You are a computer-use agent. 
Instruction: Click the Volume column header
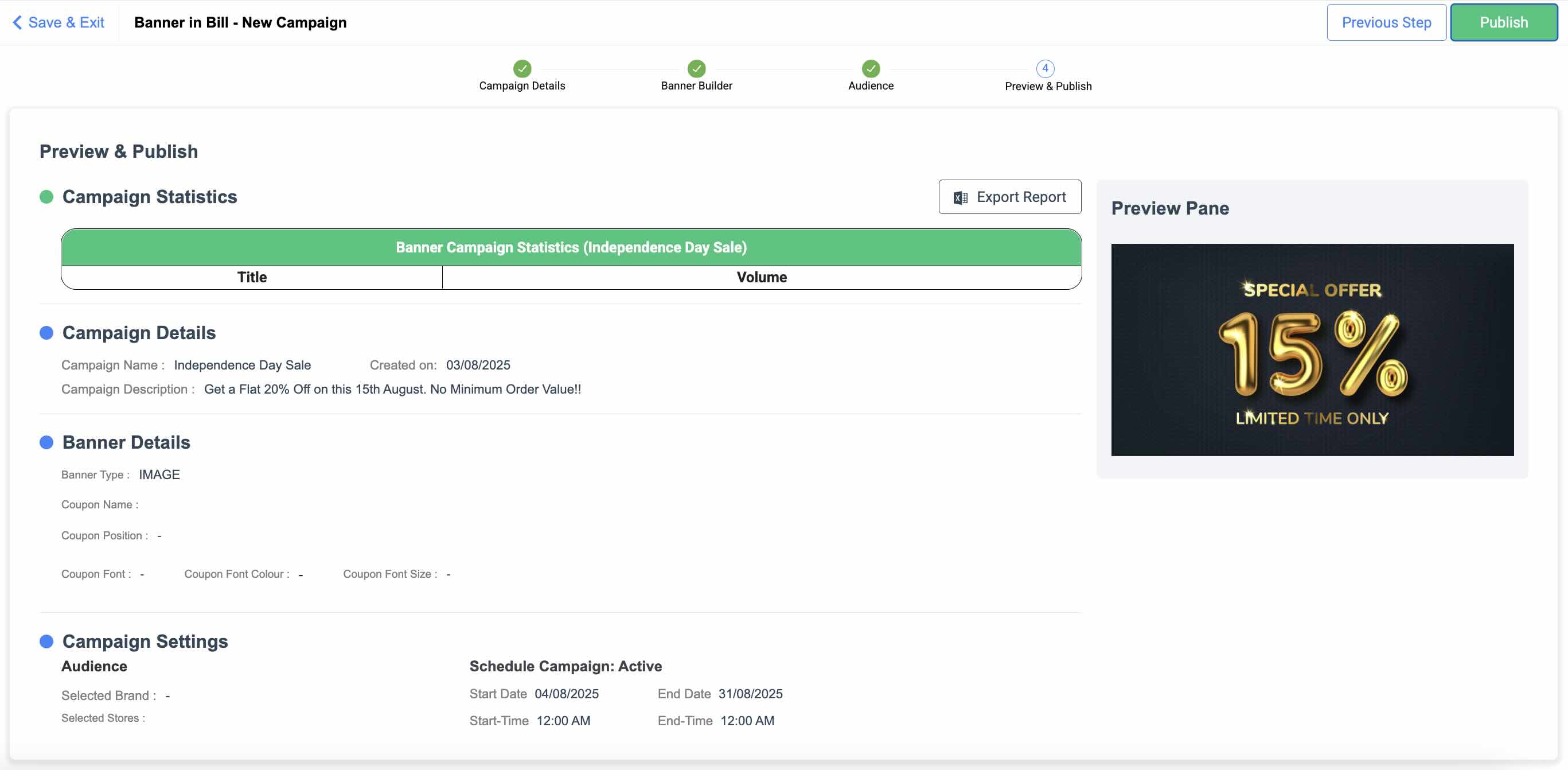pyautogui.click(x=762, y=277)
